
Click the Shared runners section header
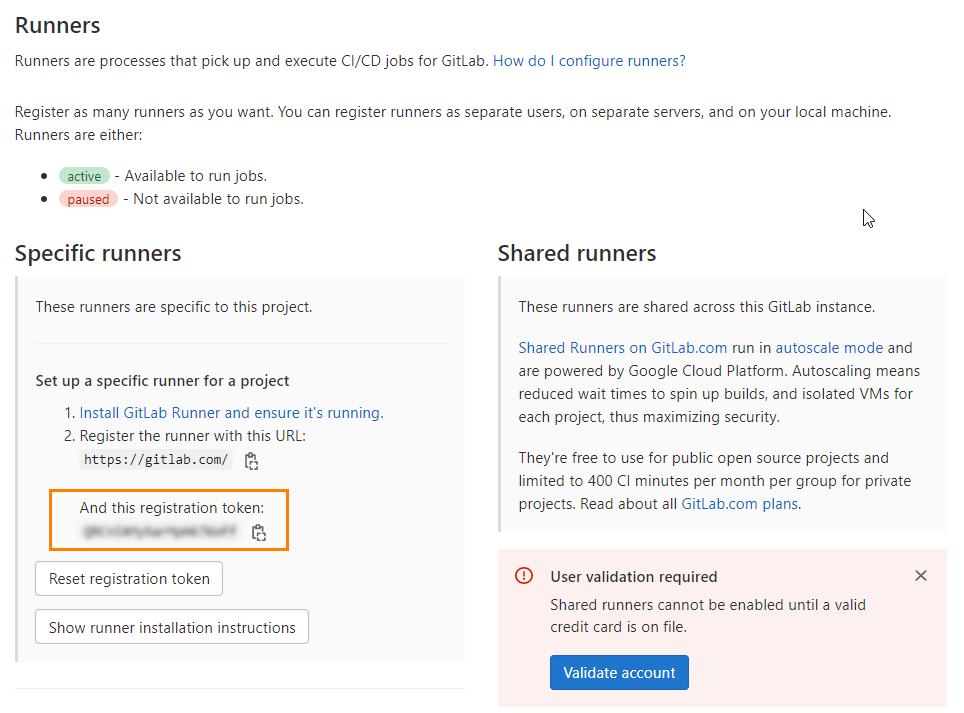coord(576,254)
